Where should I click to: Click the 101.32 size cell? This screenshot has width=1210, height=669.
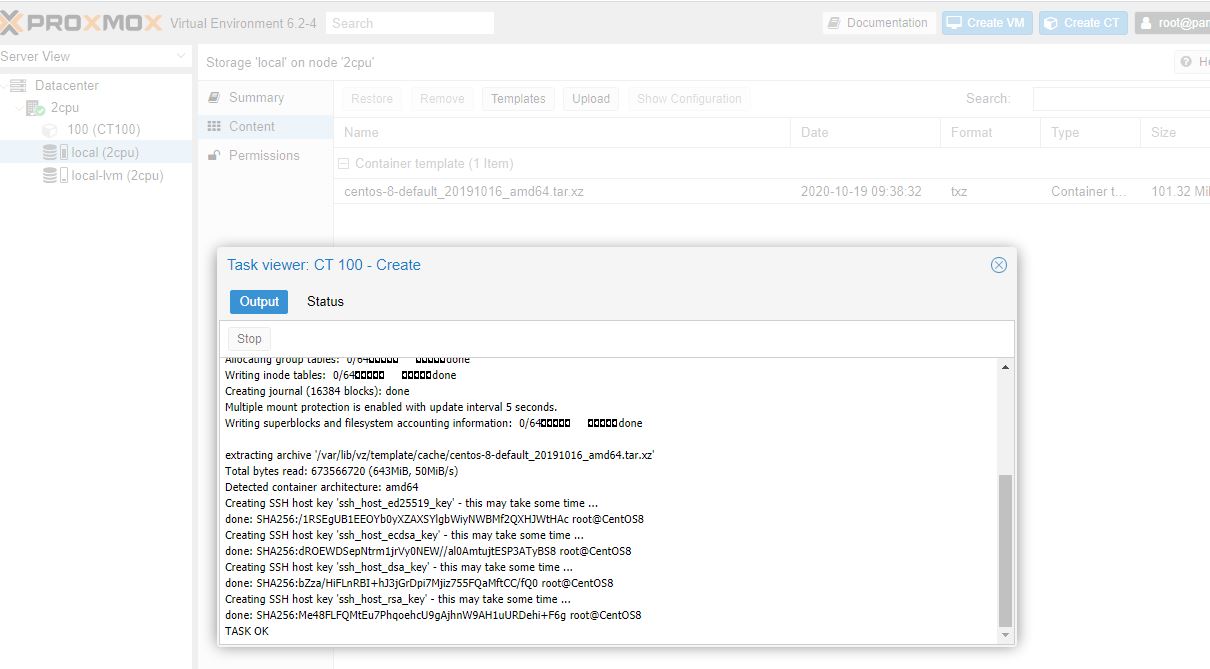[x=1180, y=191]
